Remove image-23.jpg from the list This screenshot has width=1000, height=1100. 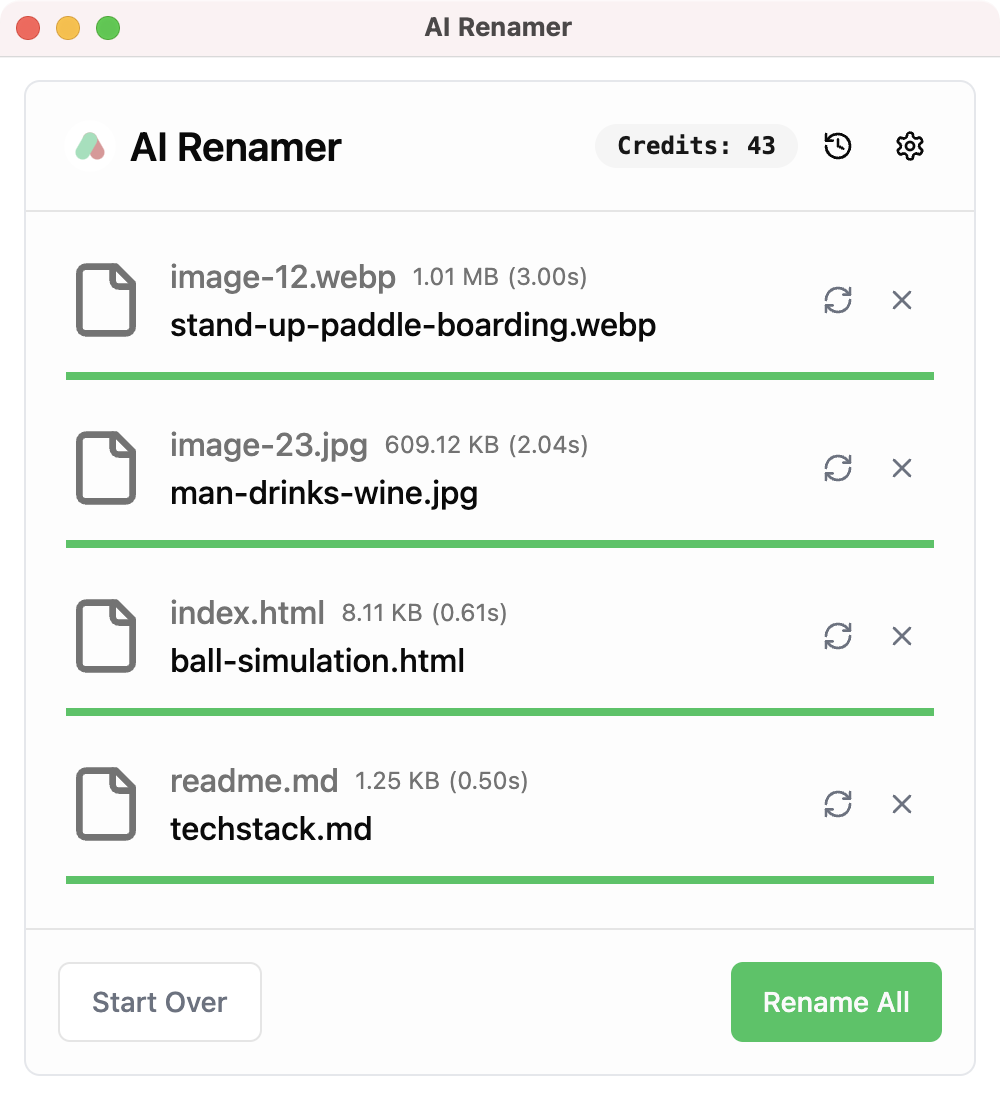coord(902,468)
